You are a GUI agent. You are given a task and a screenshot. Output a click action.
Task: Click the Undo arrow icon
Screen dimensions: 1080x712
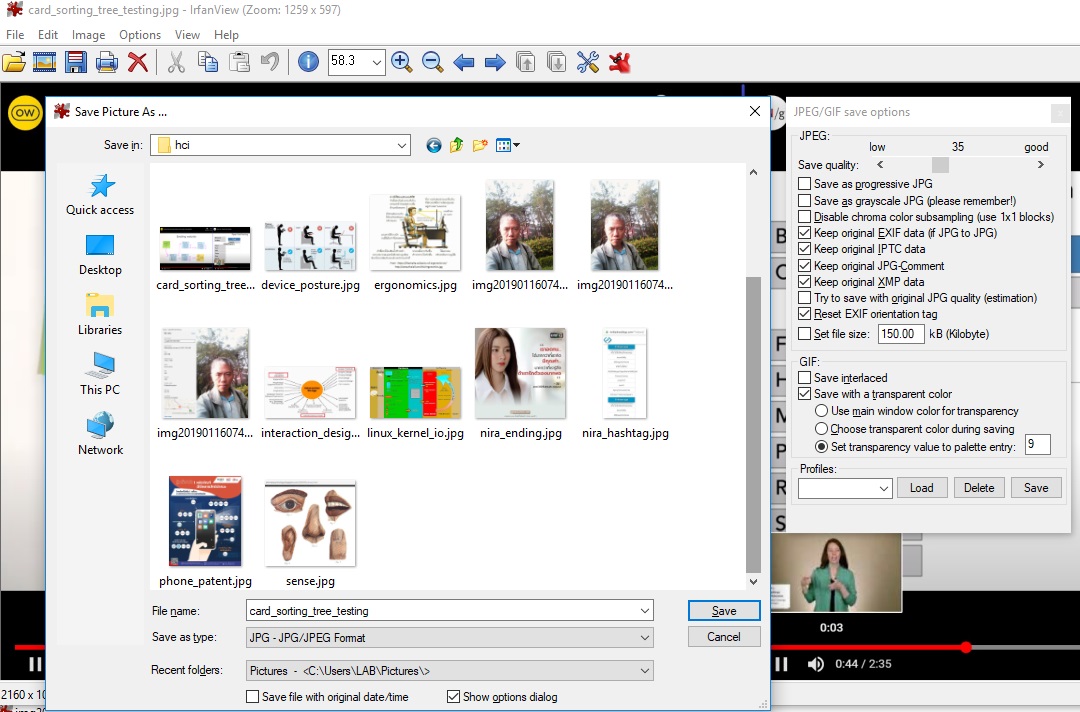coord(269,62)
